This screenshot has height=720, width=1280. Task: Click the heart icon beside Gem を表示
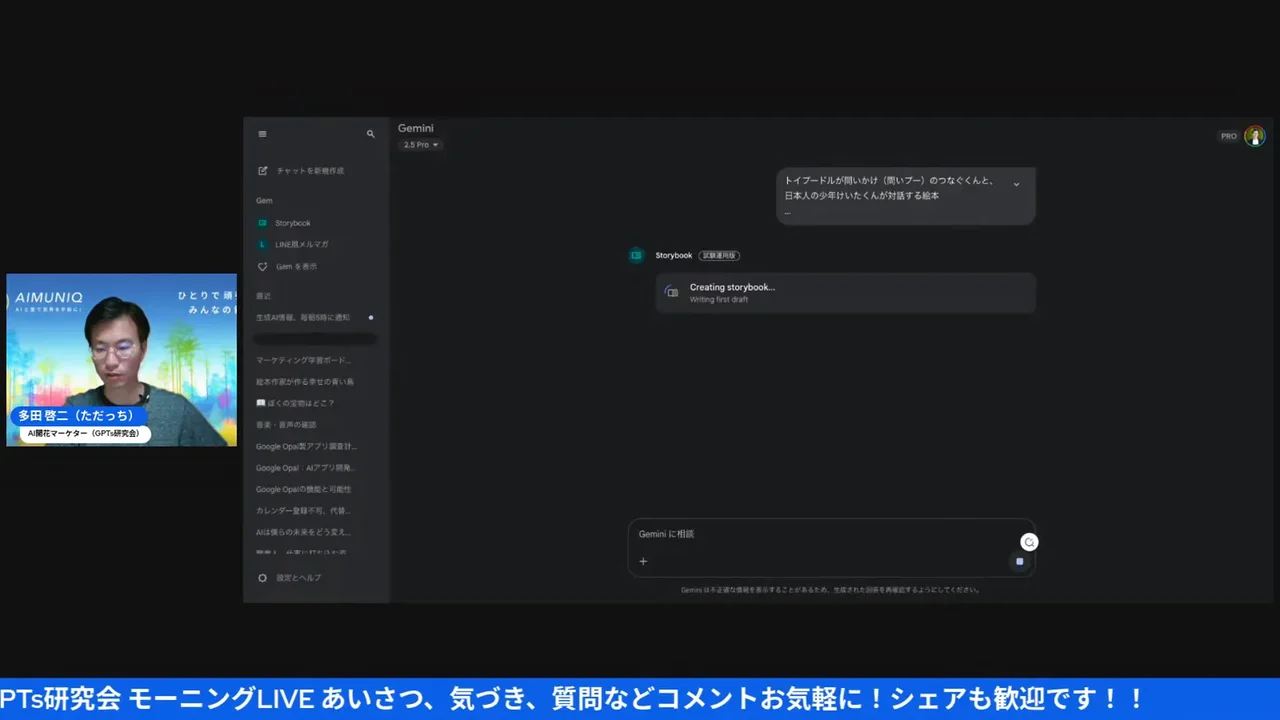pos(263,267)
